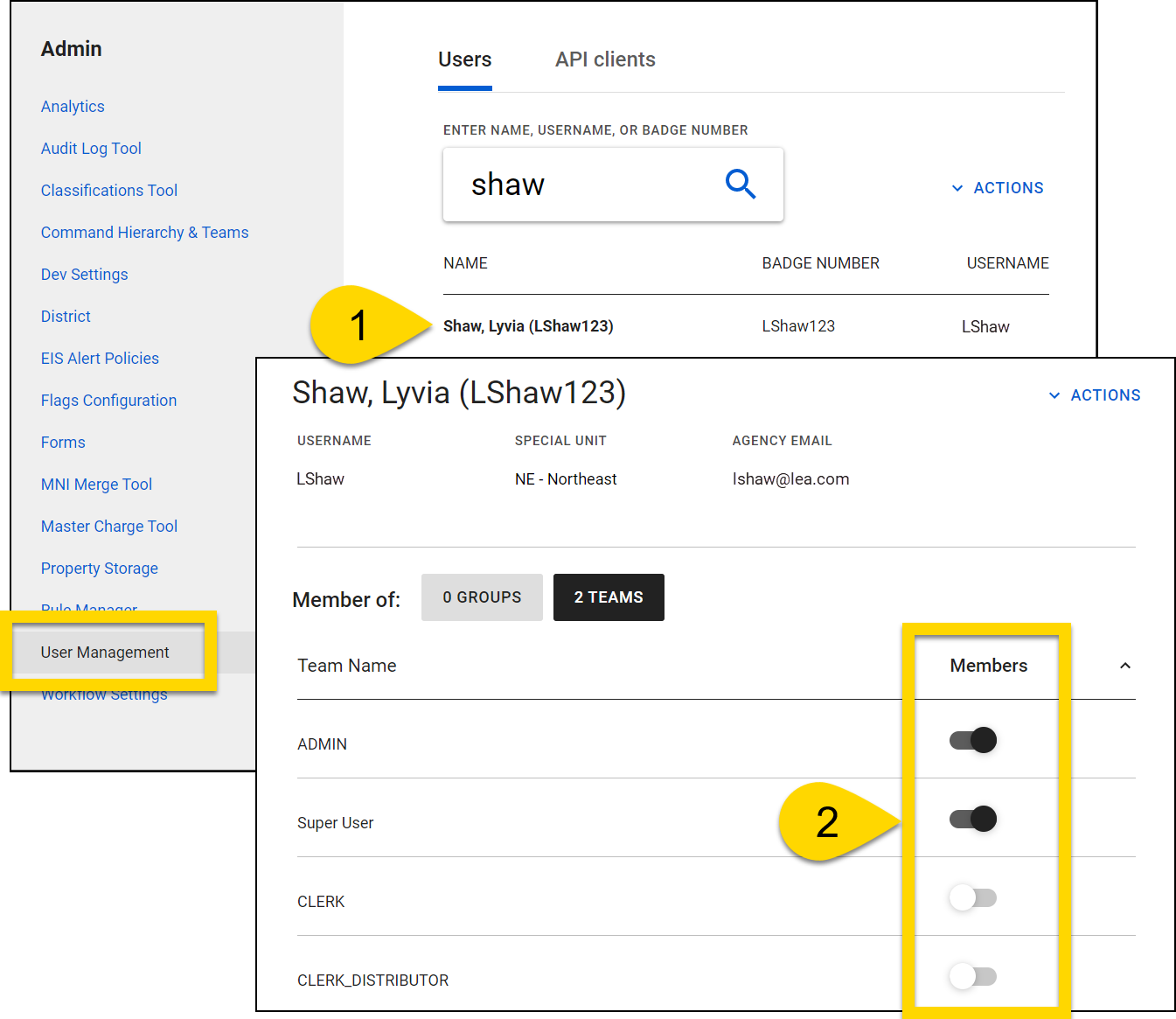Select Workflow Settings in the sidebar
The image size is (1176, 1019).
(104, 694)
